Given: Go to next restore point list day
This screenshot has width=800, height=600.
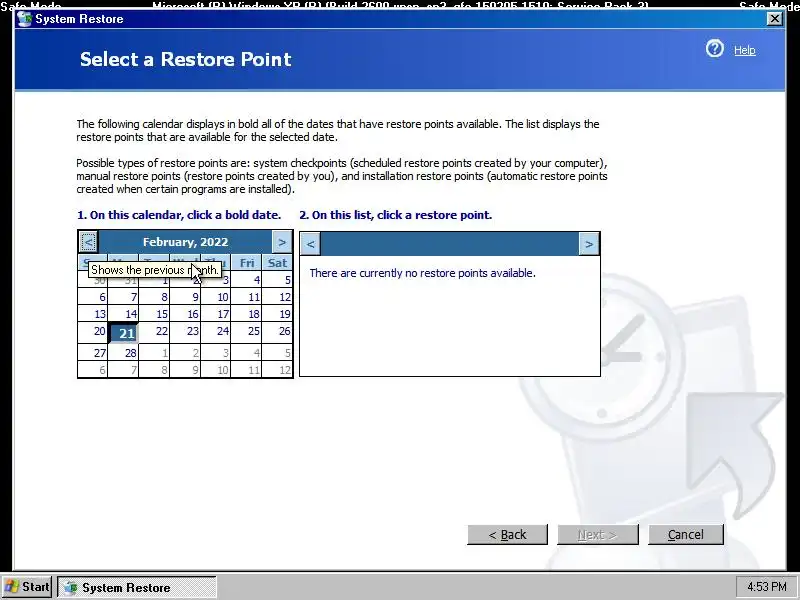Looking at the screenshot, I should click(x=589, y=244).
